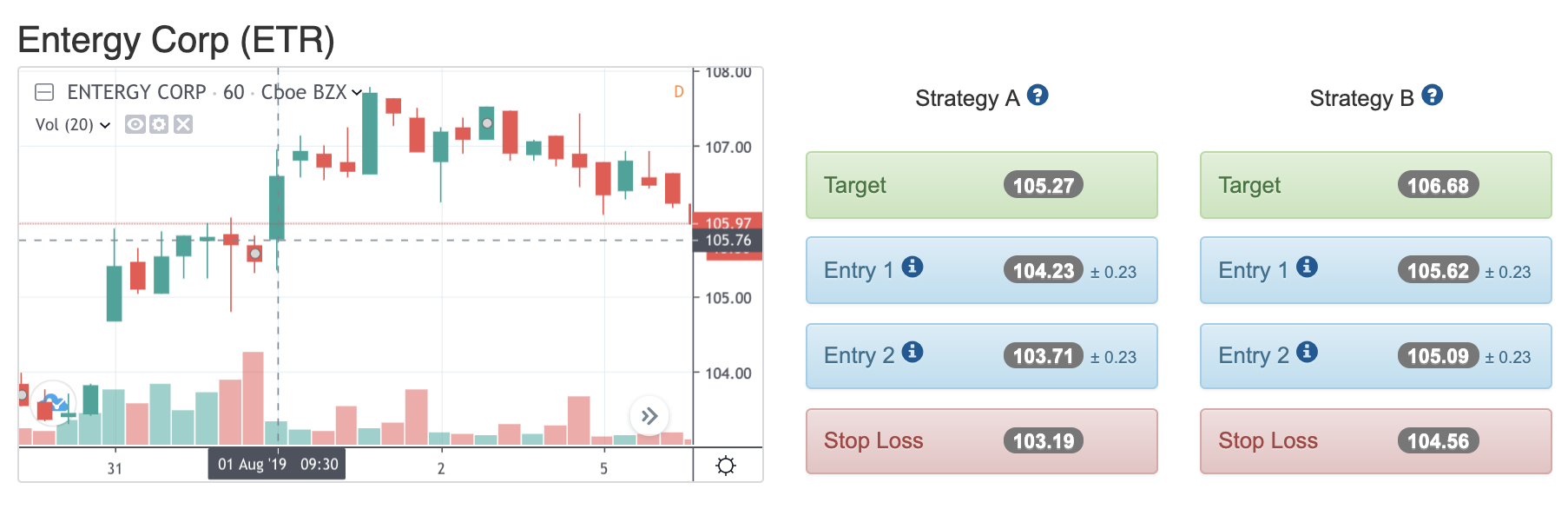Show info for Strategy B Entry 2

pos(1307,352)
